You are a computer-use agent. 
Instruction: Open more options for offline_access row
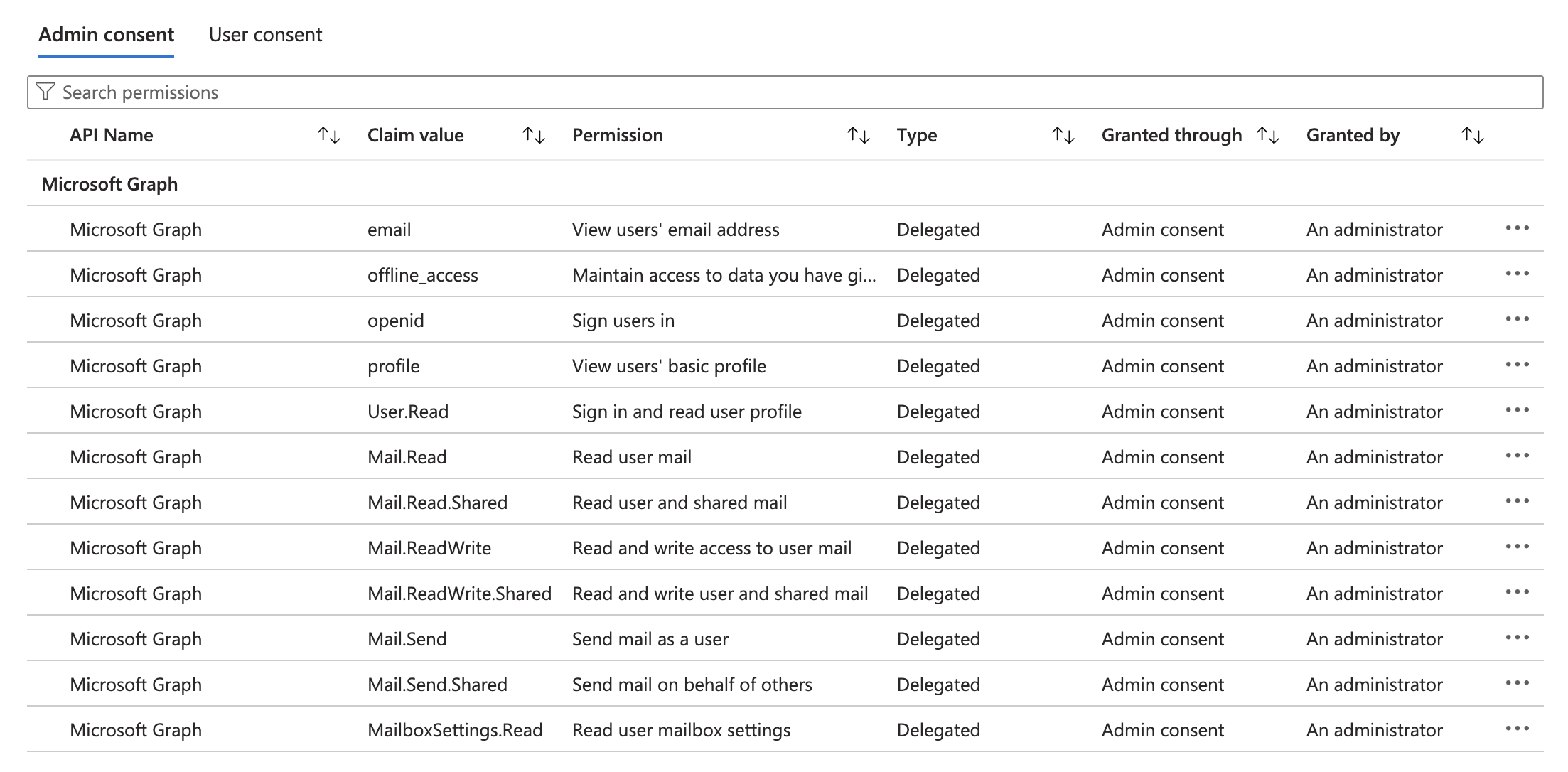pos(1518,274)
